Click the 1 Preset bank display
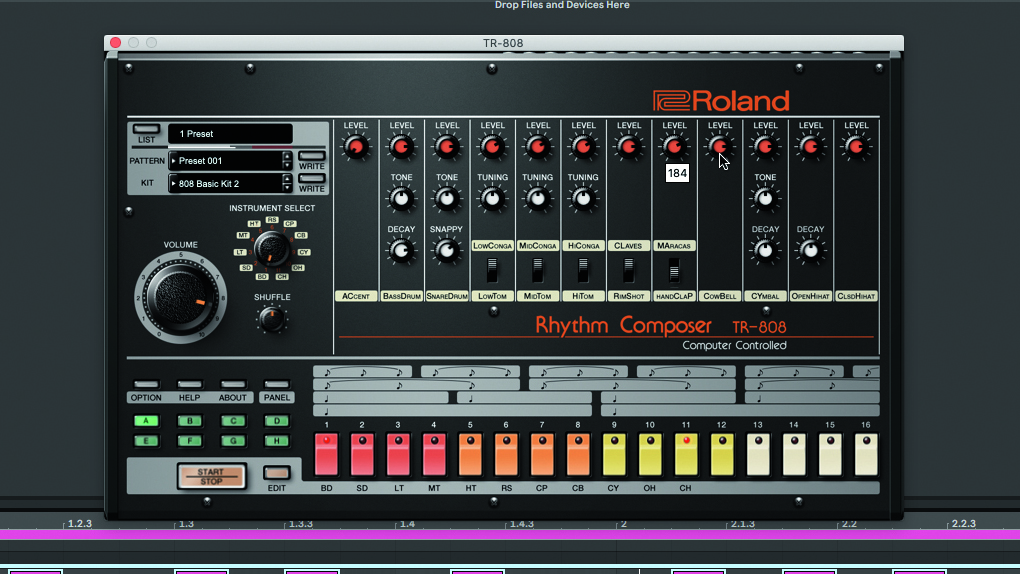The image size is (1020, 574). pyautogui.click(x=230, y=133)
